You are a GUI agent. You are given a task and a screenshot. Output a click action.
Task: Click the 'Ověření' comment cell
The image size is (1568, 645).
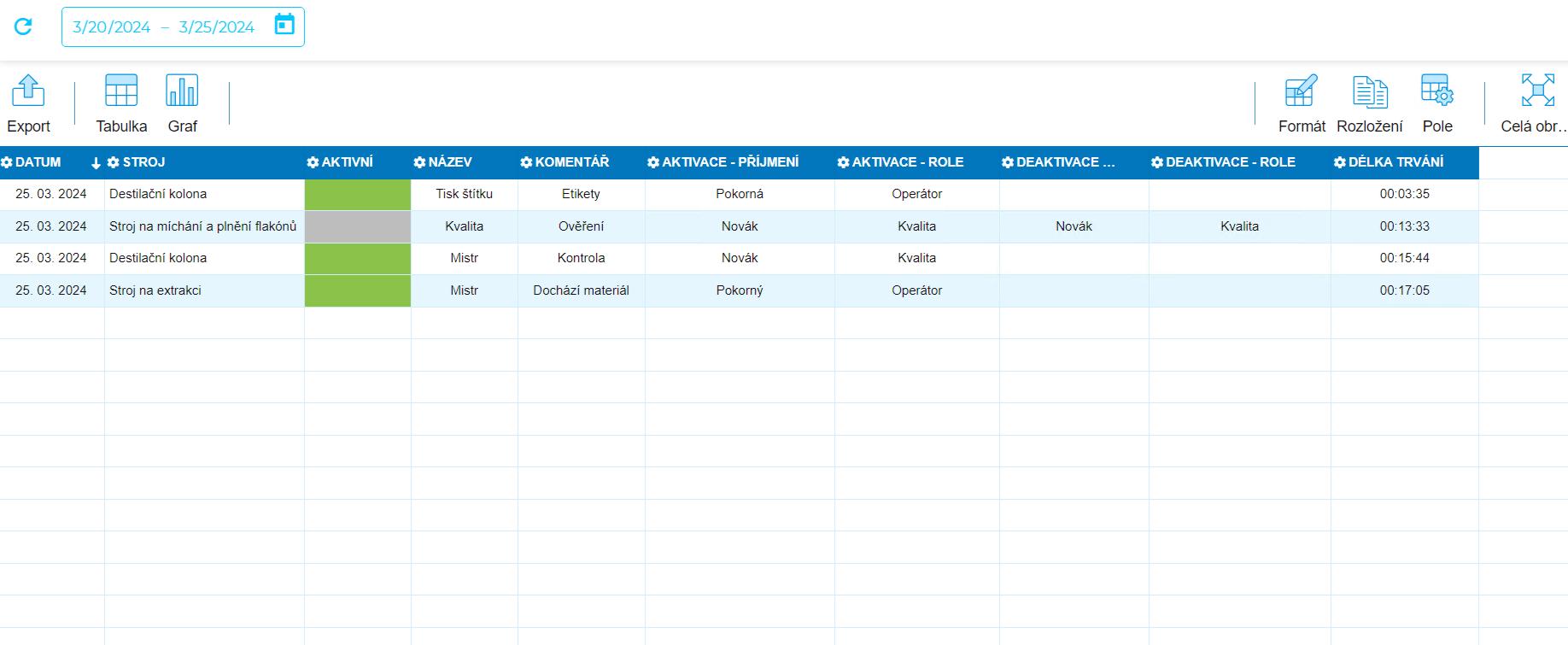tap(581, 226)
